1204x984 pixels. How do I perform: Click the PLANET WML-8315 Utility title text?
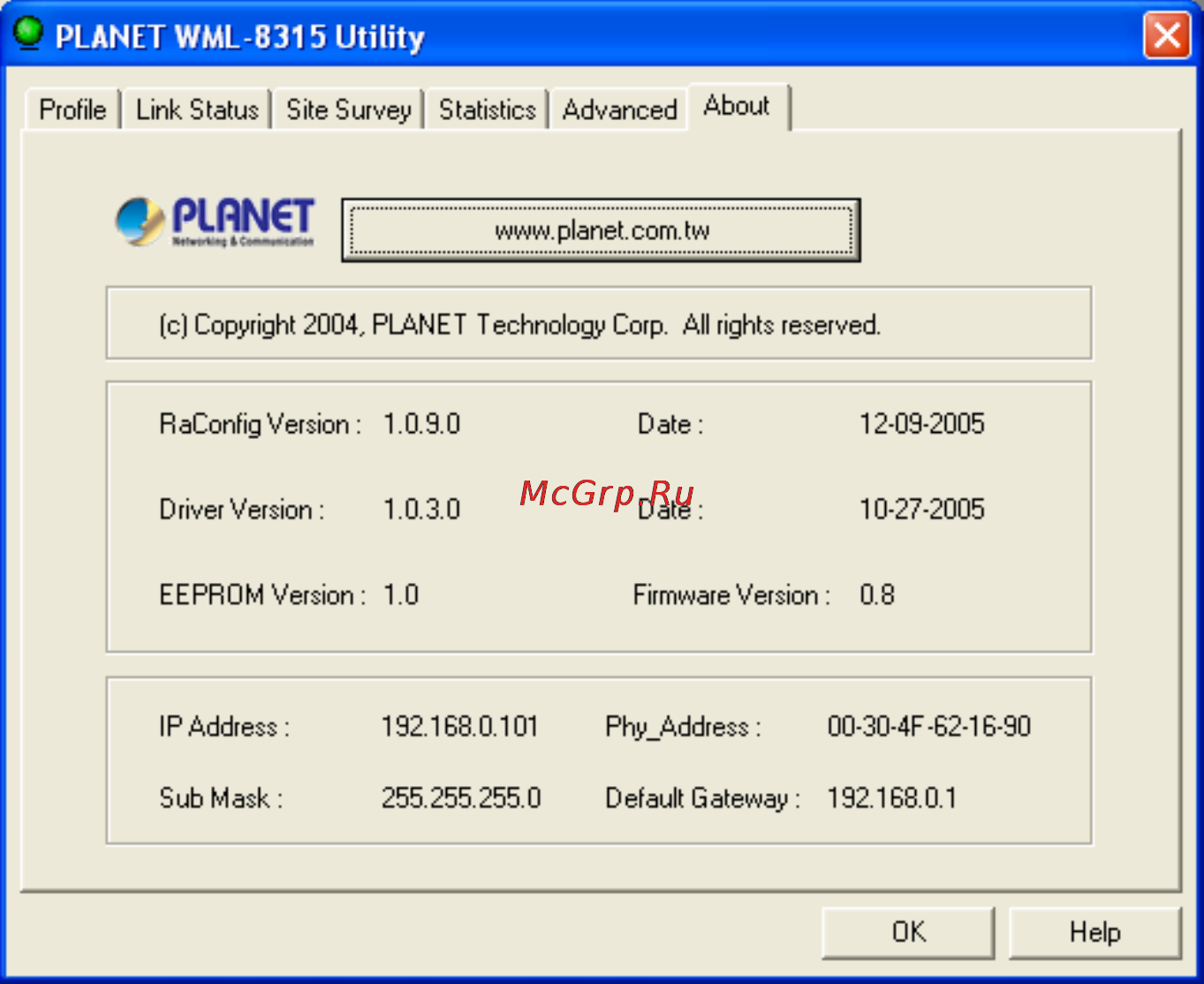240,37
